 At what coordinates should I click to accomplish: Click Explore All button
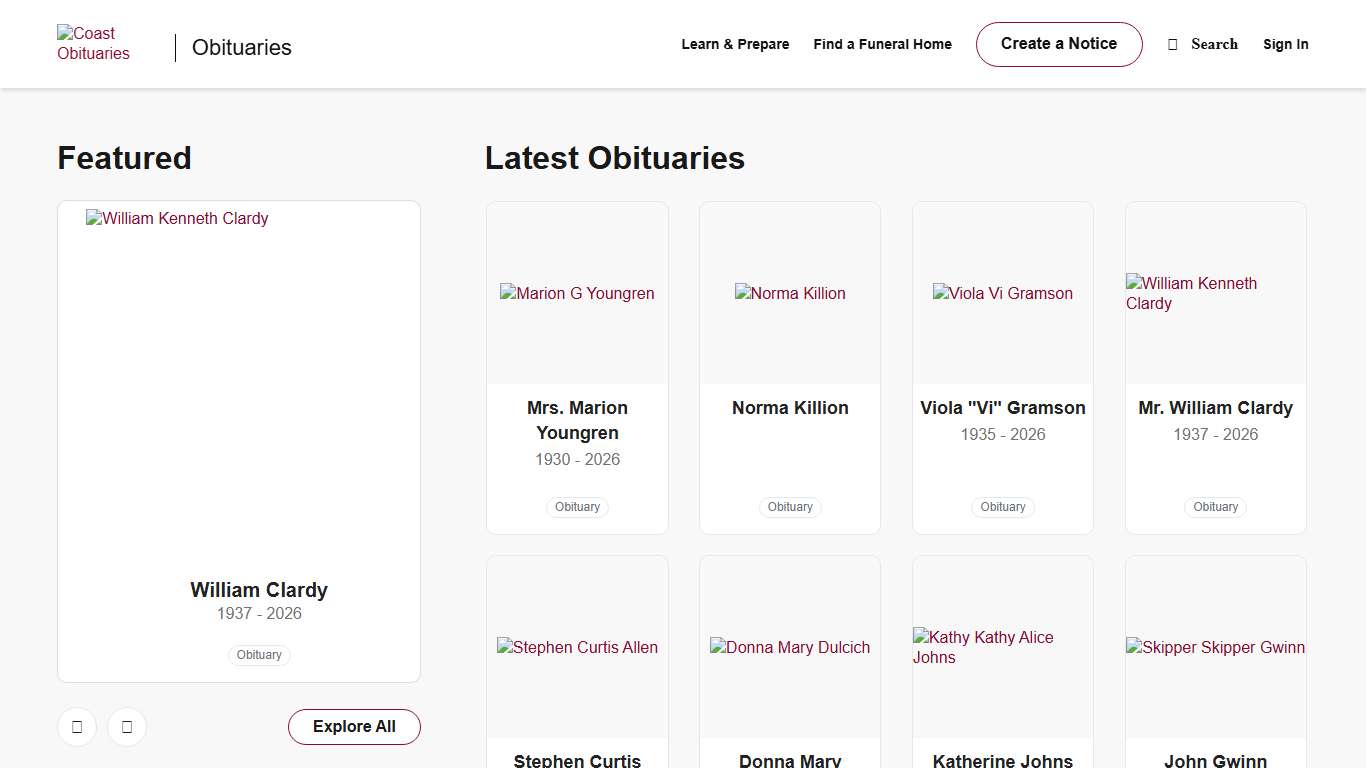(354, 727)
